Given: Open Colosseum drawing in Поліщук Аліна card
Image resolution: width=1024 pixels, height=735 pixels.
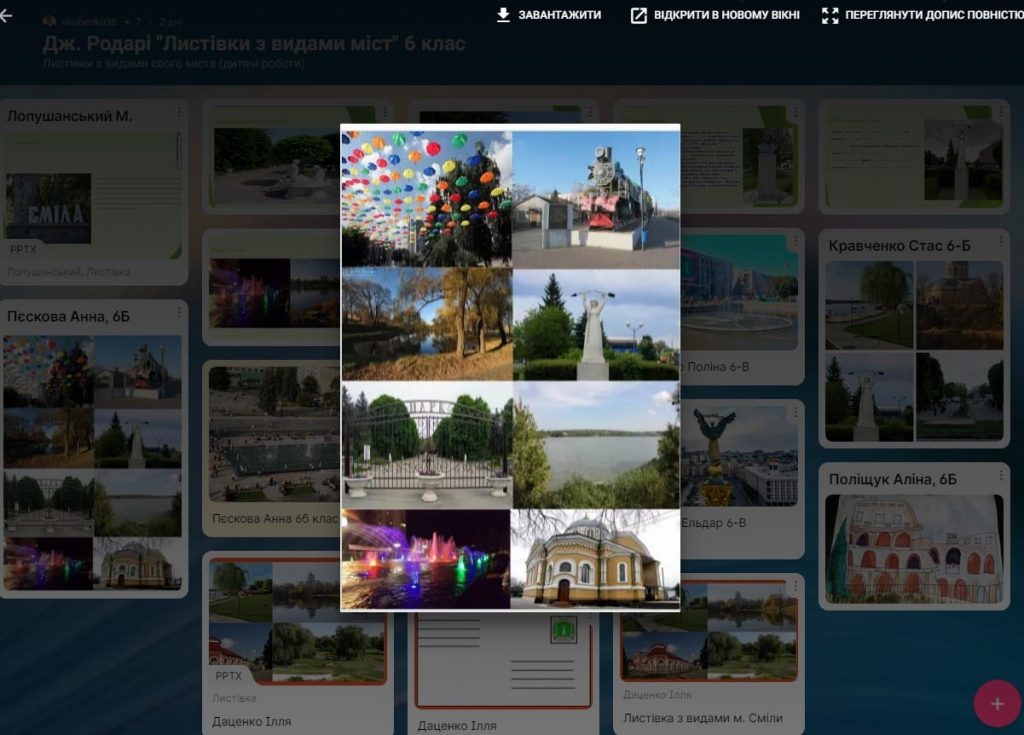Looking at the screenshot, I should coord(914,549).
